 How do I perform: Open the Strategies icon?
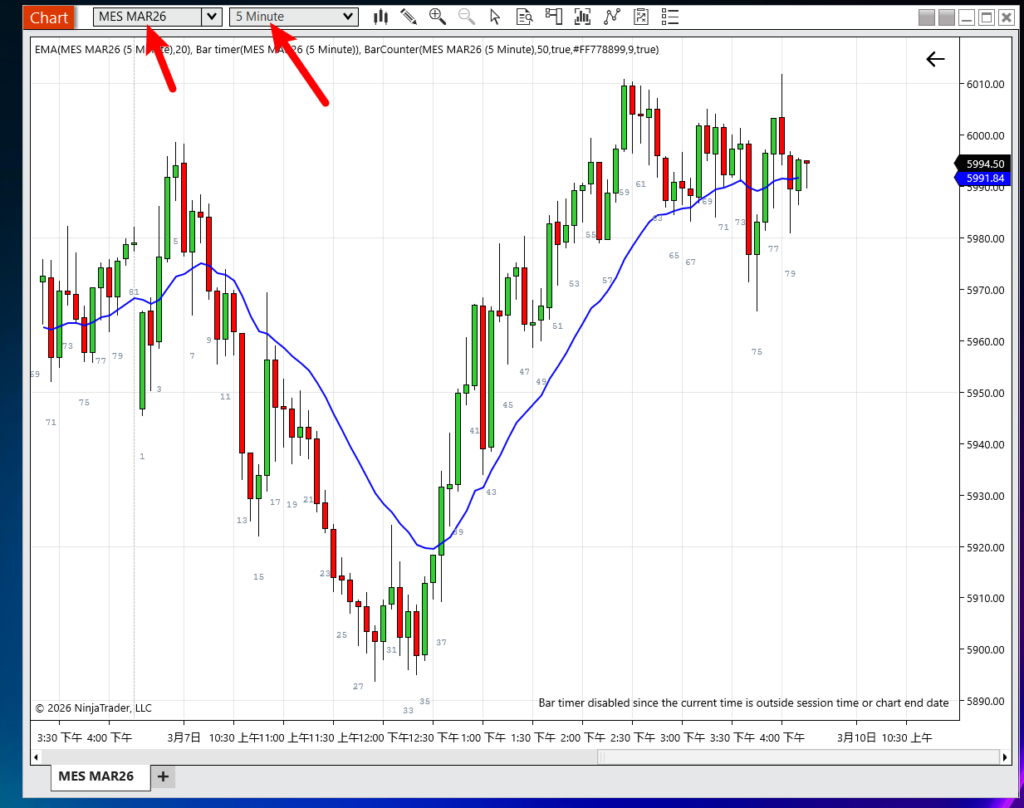[641, 17]
